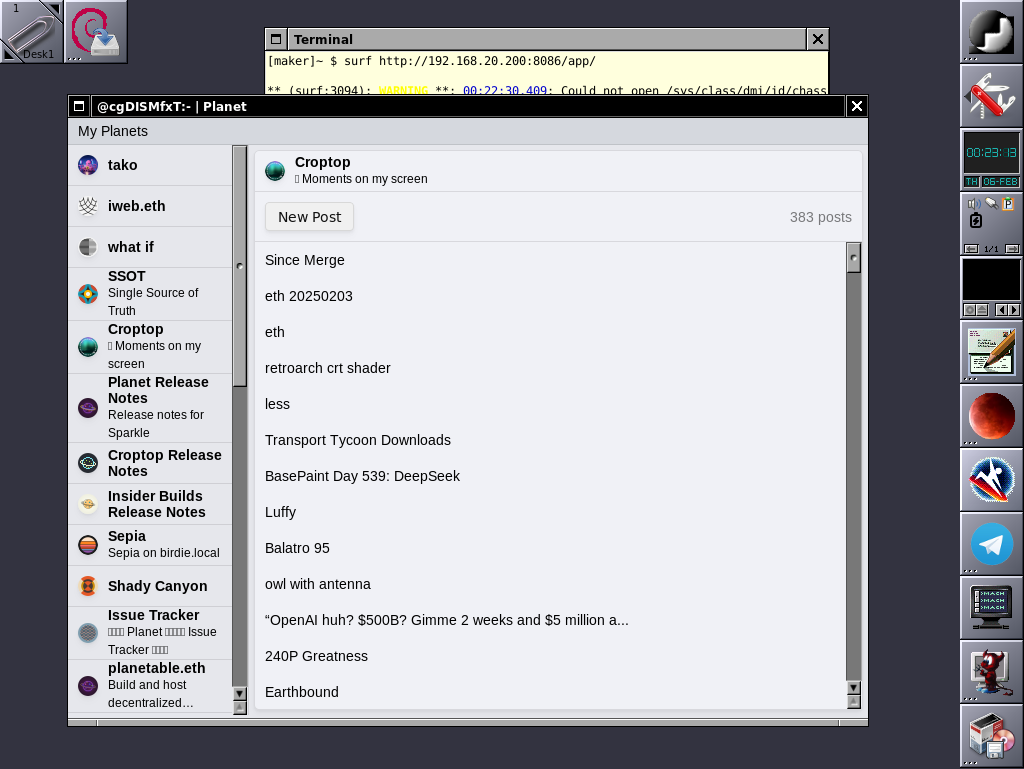Click the Desk1 workspace clip

click(31, 31)
